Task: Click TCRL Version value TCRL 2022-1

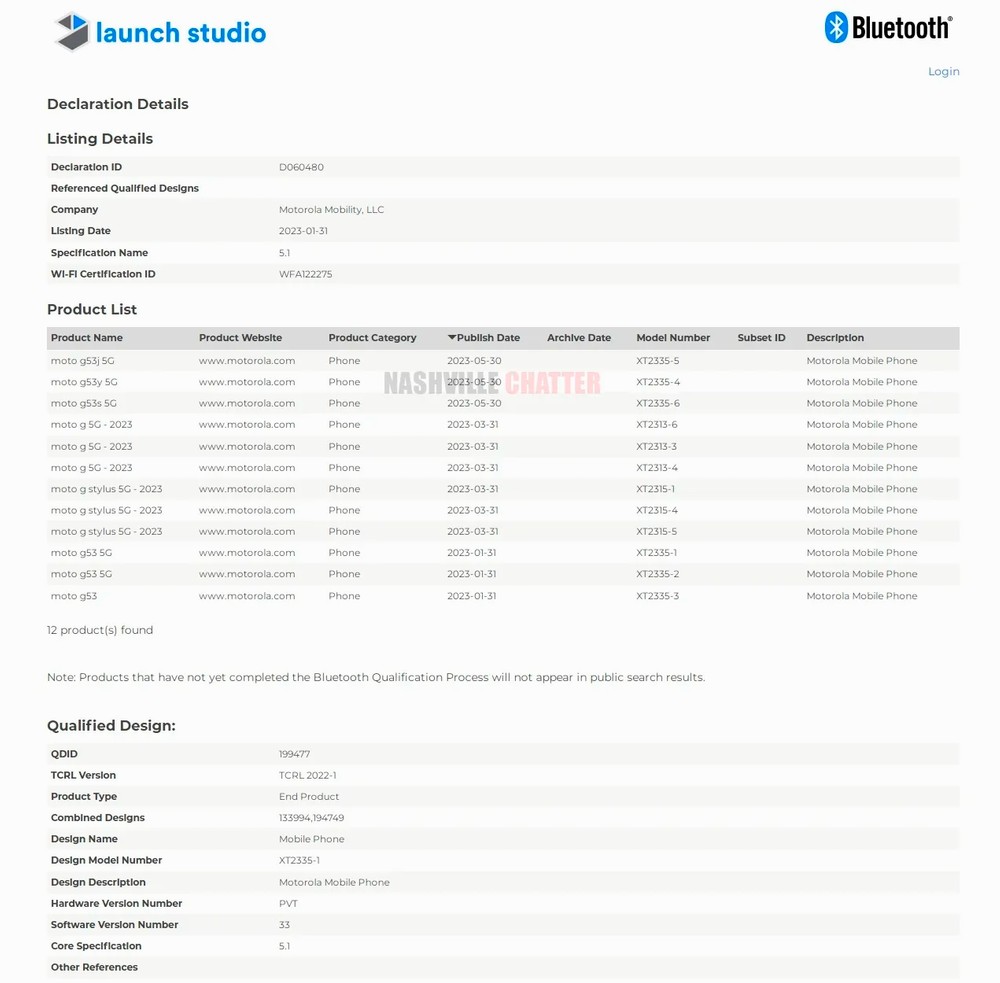Action: [x=307, y=776]
